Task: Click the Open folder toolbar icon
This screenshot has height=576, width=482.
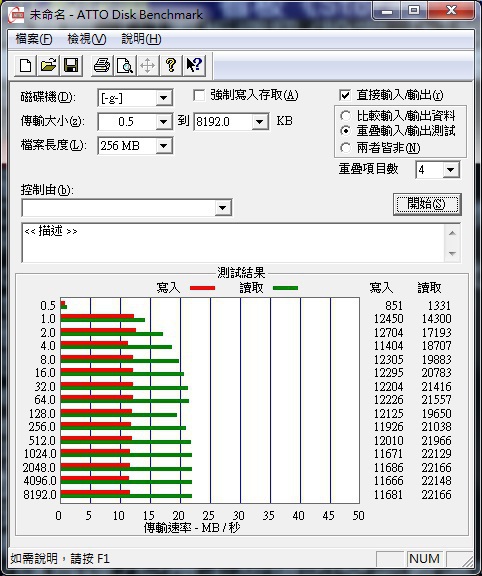Action: pos(48,66)
